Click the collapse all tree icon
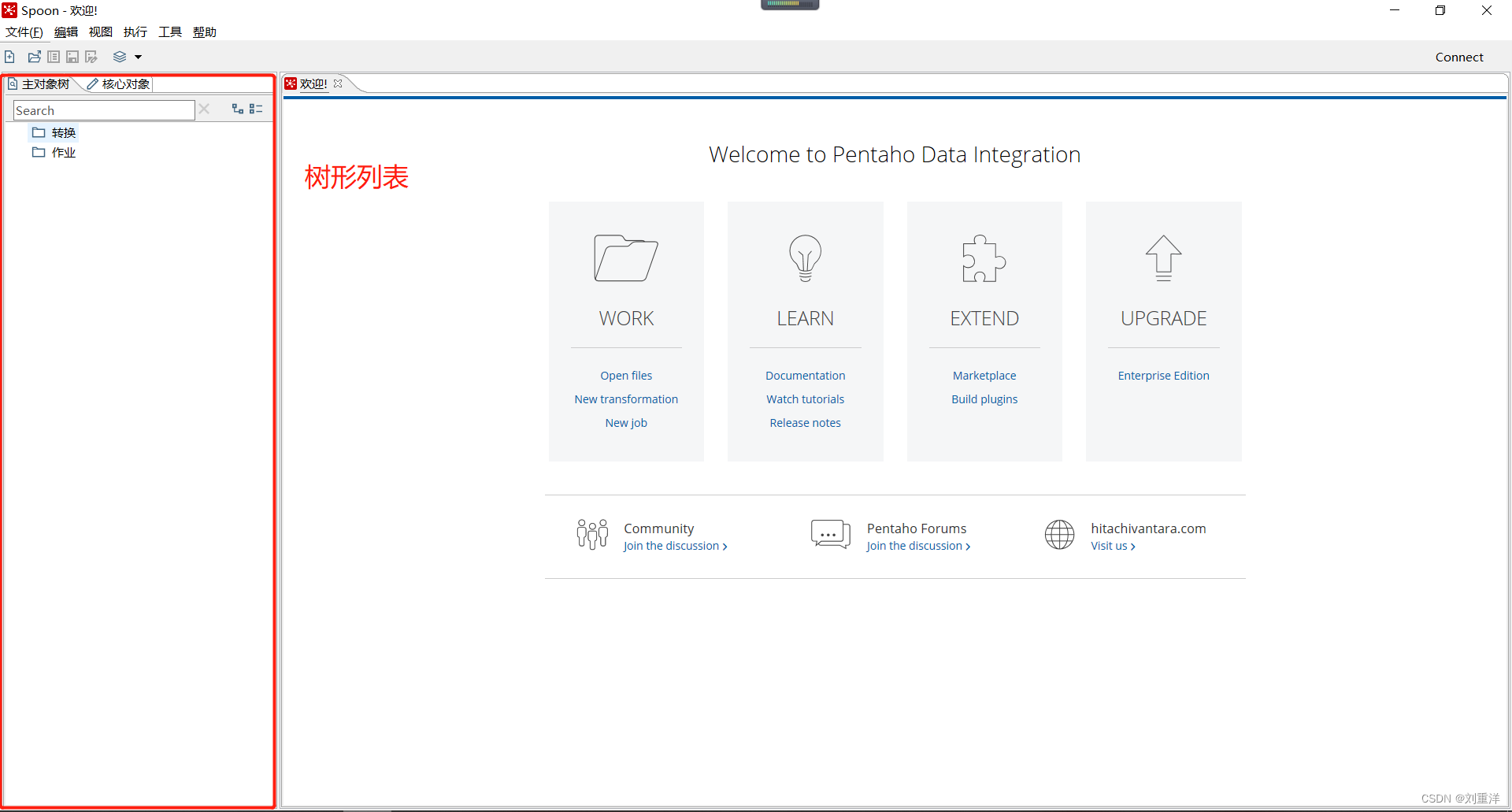1512x812 pixels. [256, 109]
